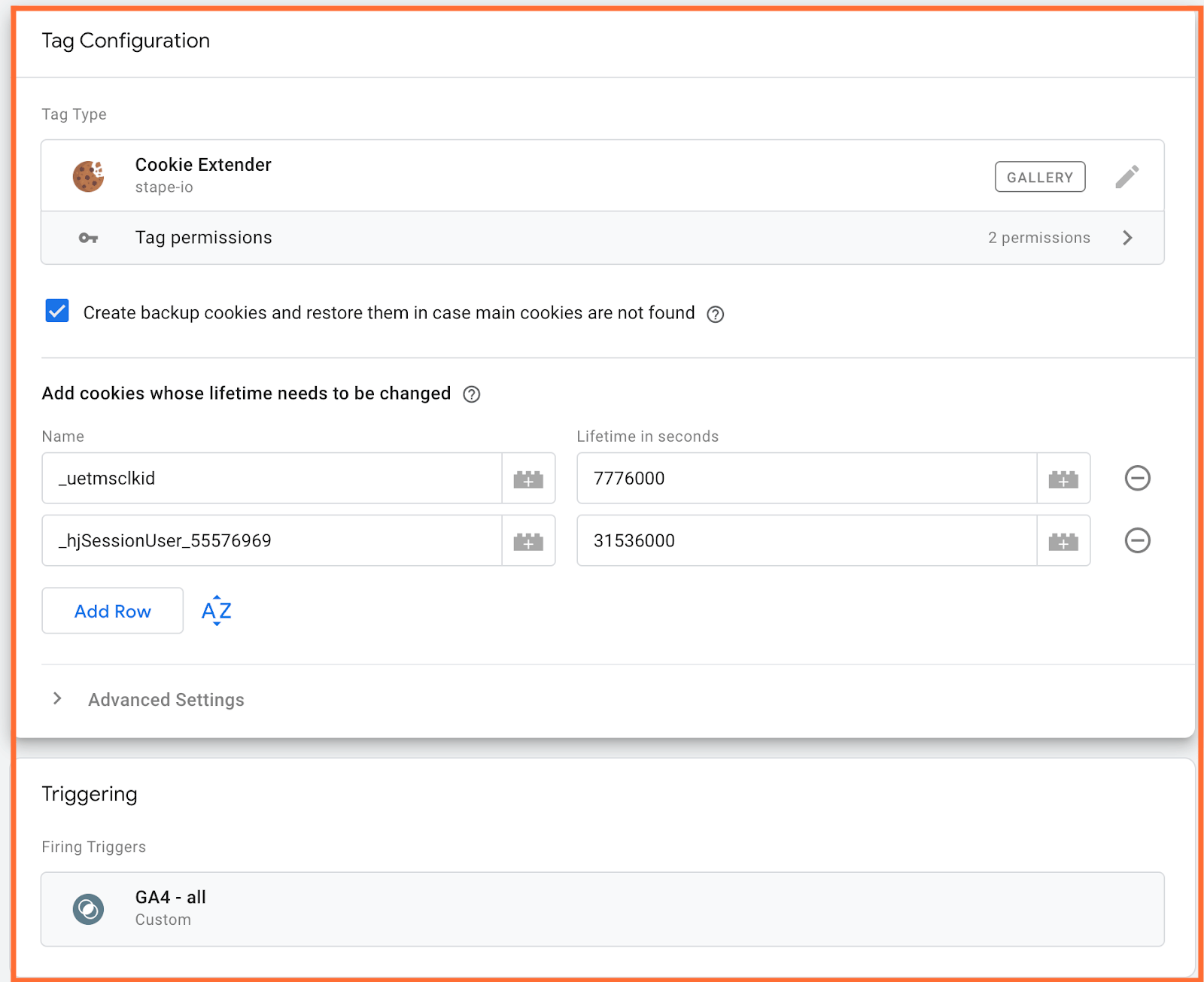Remove the _hjSessionUser_55576969 cookie row
The width and height of the screenshot is (1204, 982).
(1137, 540)
